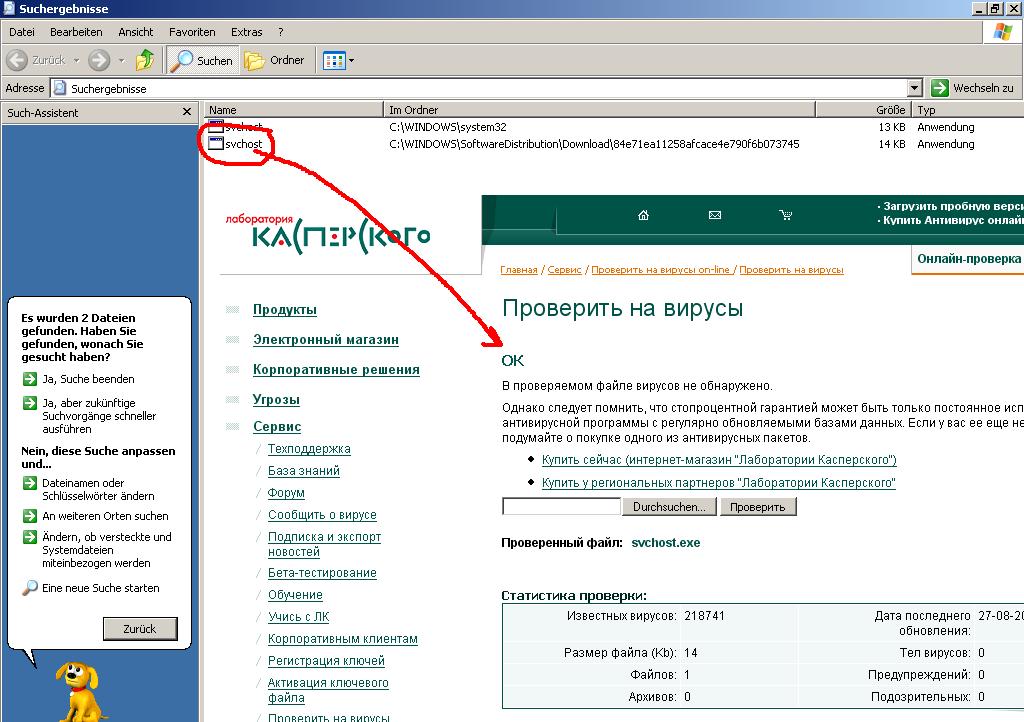Open the Форум link
Image resolution: width=1024 pixels, height=722 pixels.
pyautogui.click(x=286, y=493)
